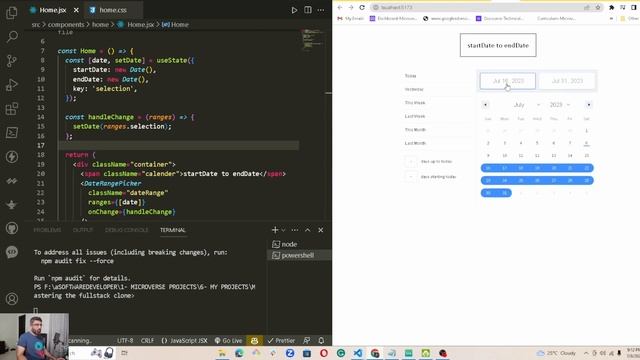Image resolution: width=640 pixels, height=360 pixels.
Task: Change the UTF-8 file encoding
Action: point(125,340)
